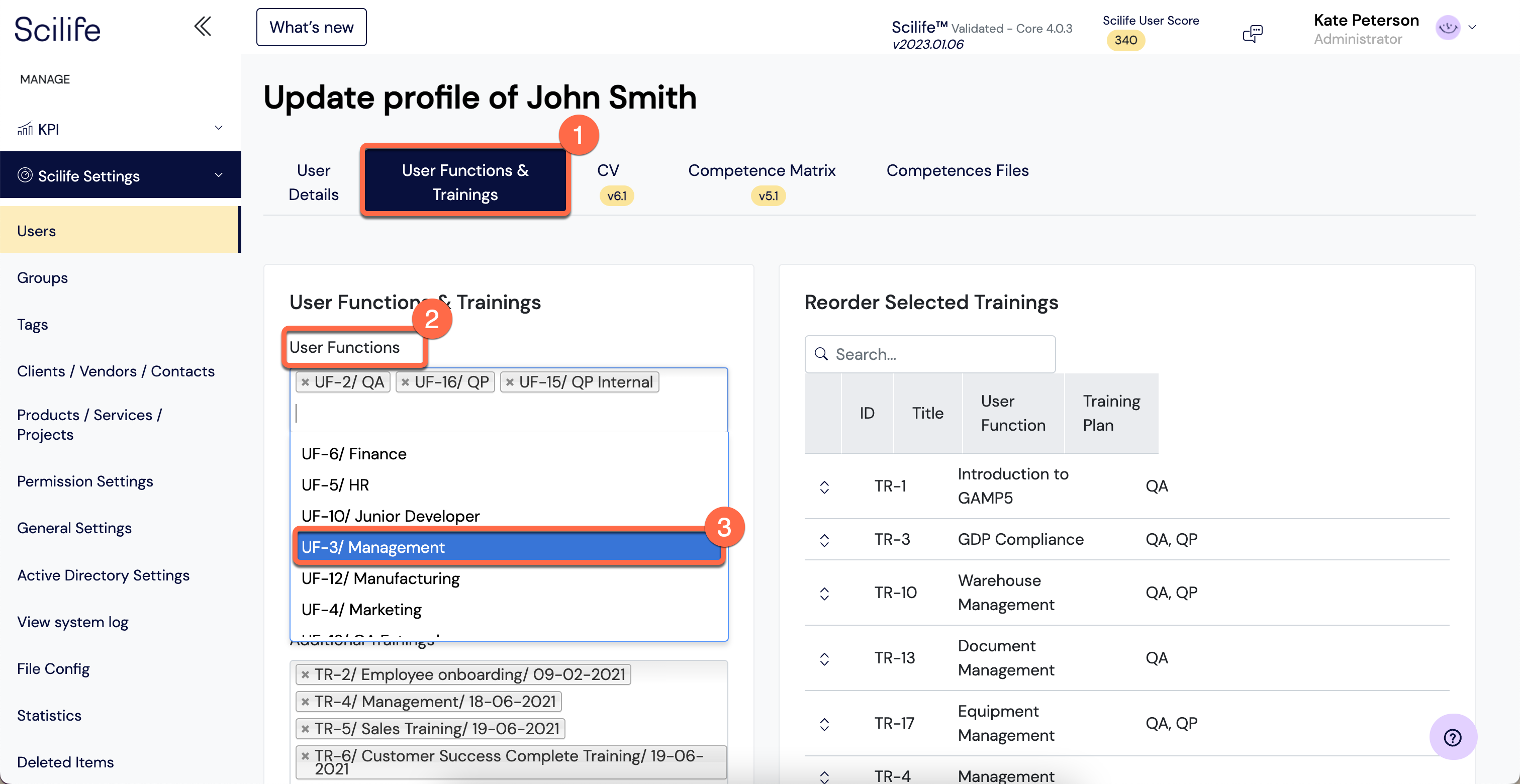
Task: Choose UF-10/ Junior Developer option
Action: [509, 516]
